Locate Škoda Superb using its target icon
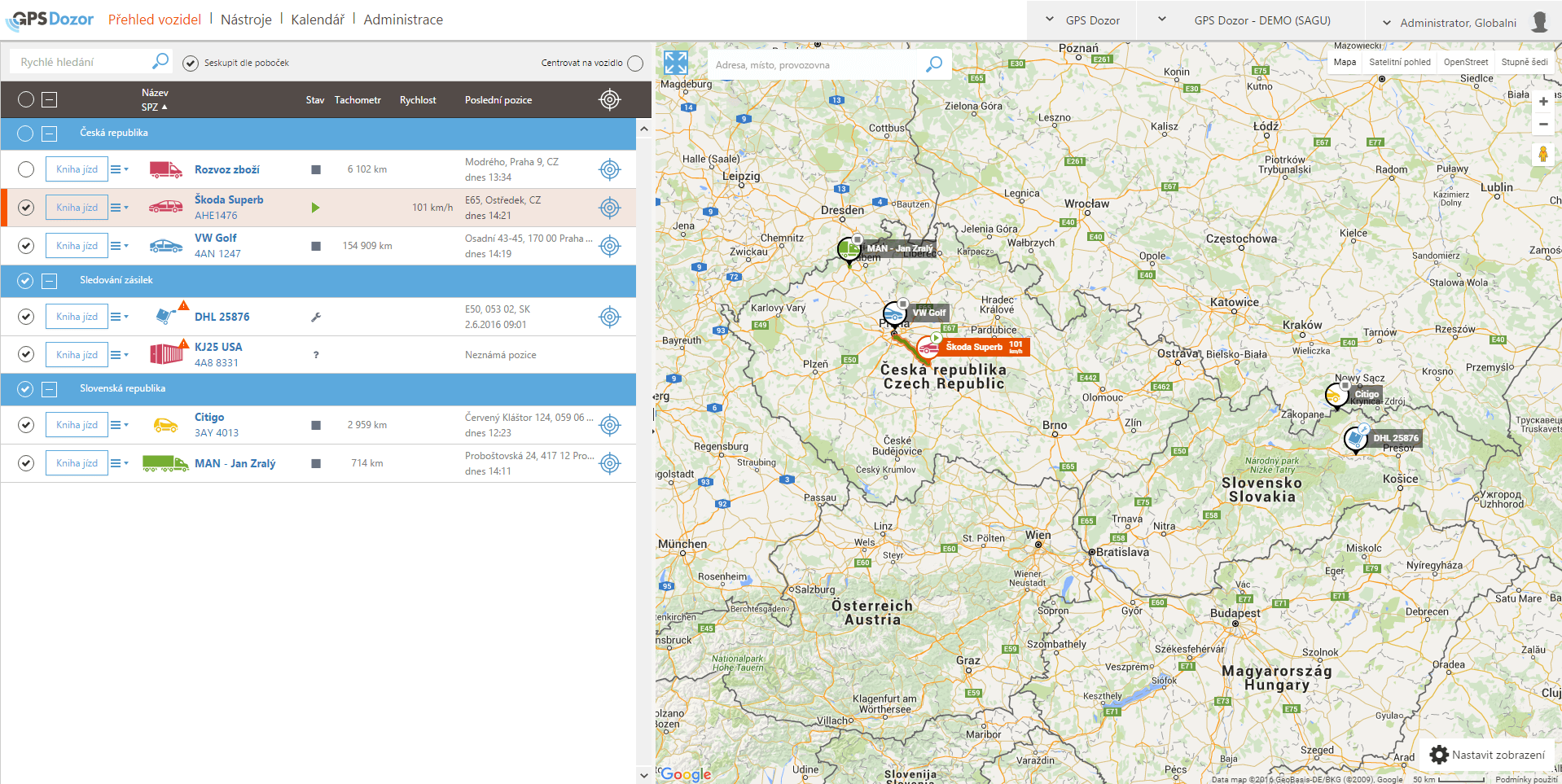The width and height of the screenshot is (1562, 784). pos(609,208)
